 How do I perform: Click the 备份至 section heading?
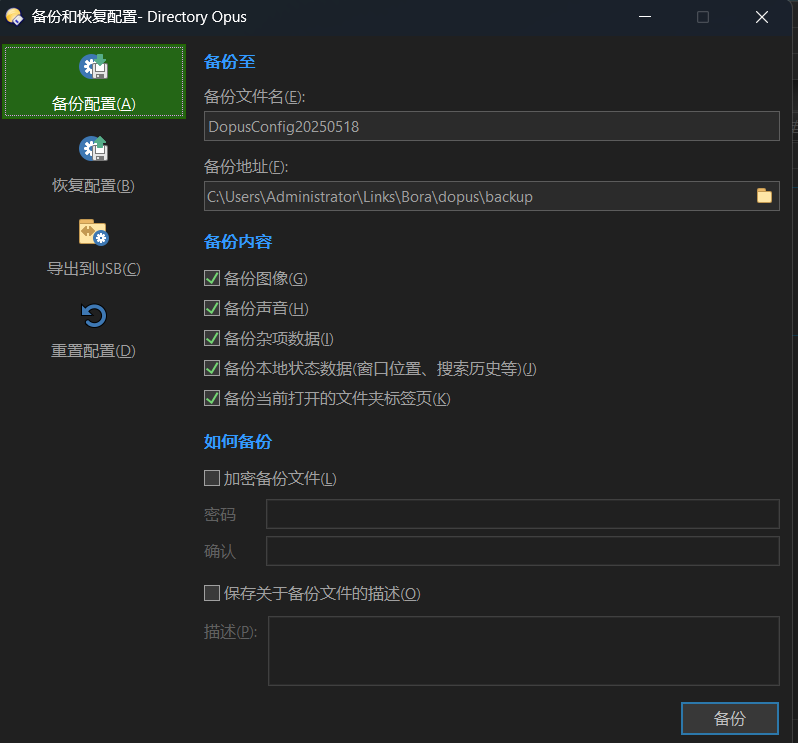230,62
